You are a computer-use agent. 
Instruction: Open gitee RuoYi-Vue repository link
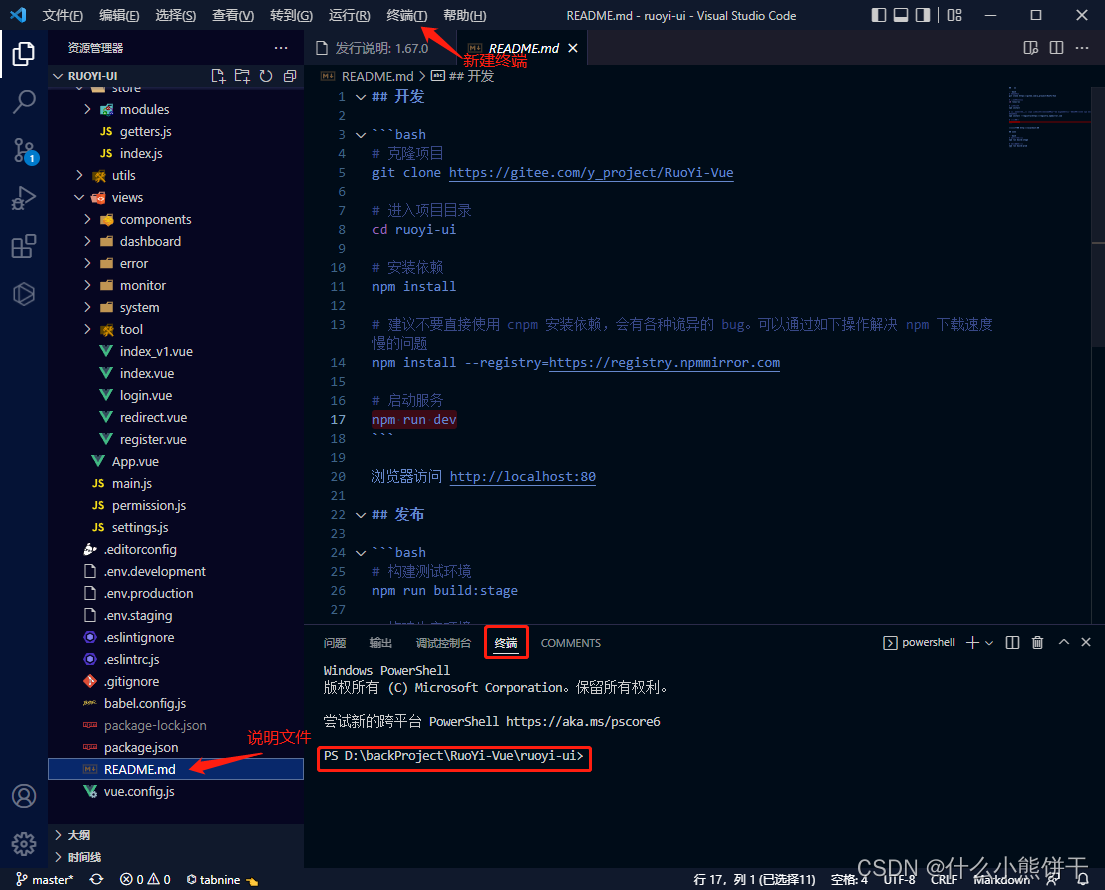click(591, 173)
